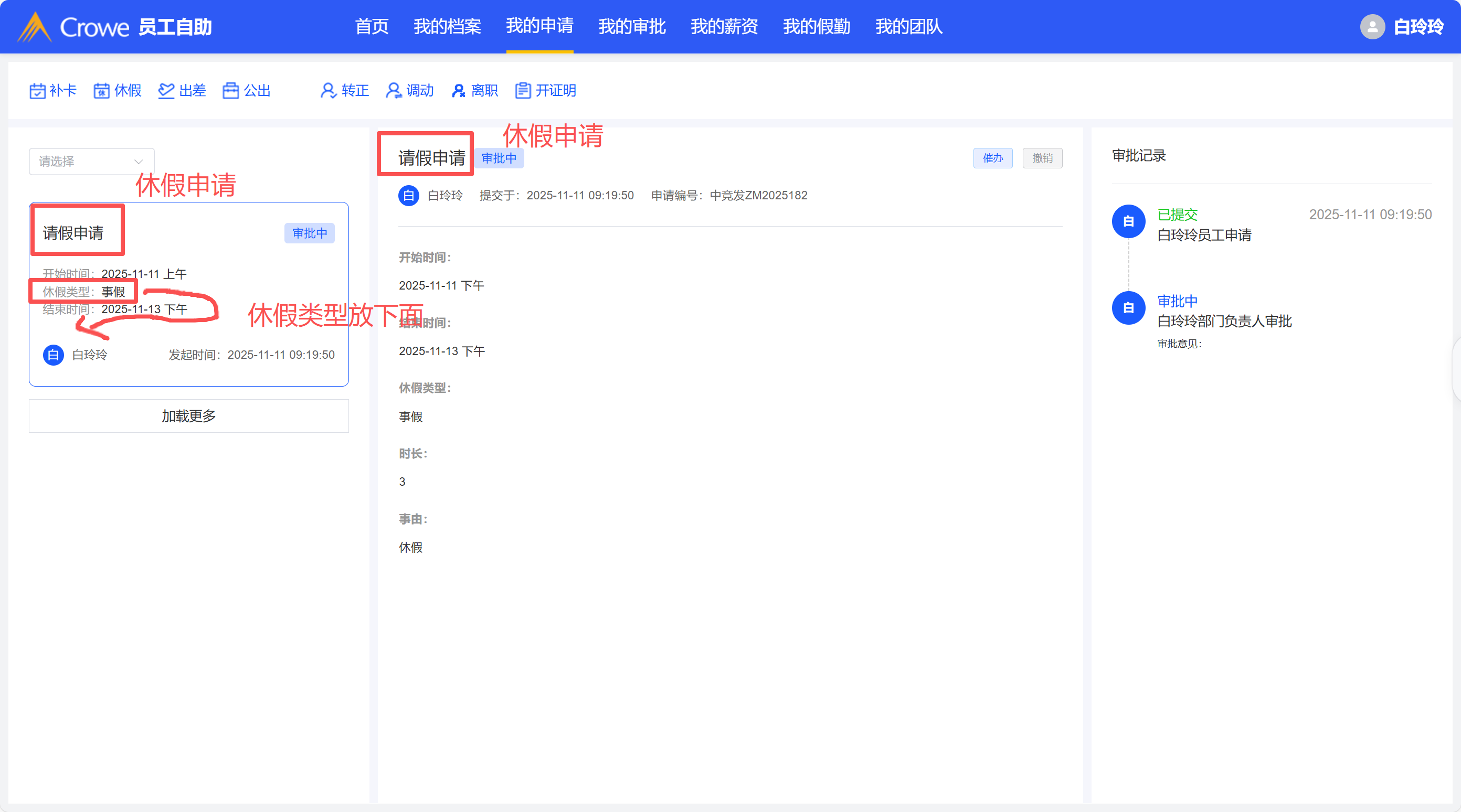Open the 白玲玲 user menu at top right
1461x812 pixels.
tap(1418, 27)
